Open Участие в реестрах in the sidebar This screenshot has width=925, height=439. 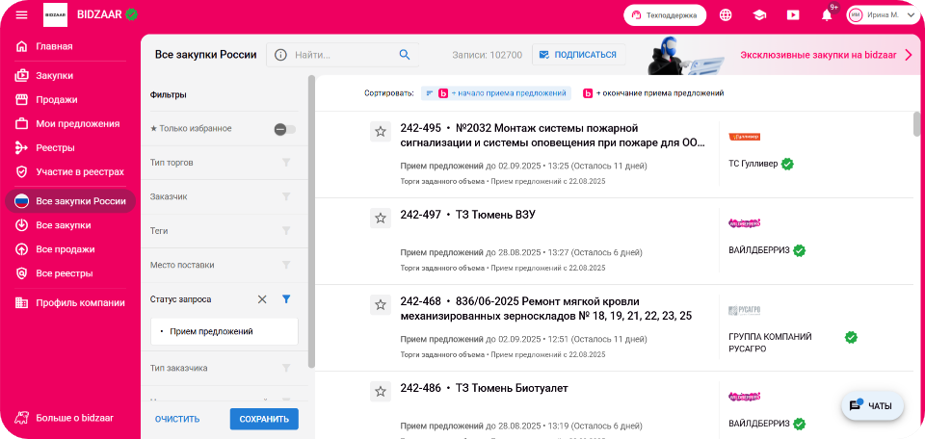pos(70,172)
